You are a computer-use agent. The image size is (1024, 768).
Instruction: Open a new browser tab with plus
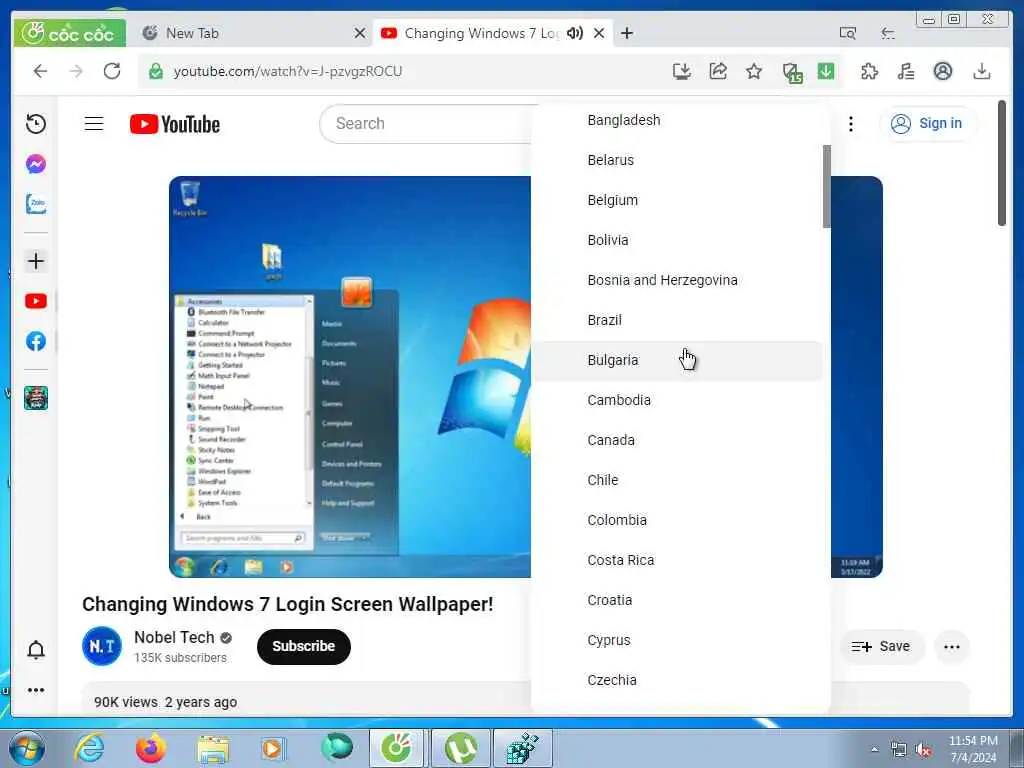[627, 33]
